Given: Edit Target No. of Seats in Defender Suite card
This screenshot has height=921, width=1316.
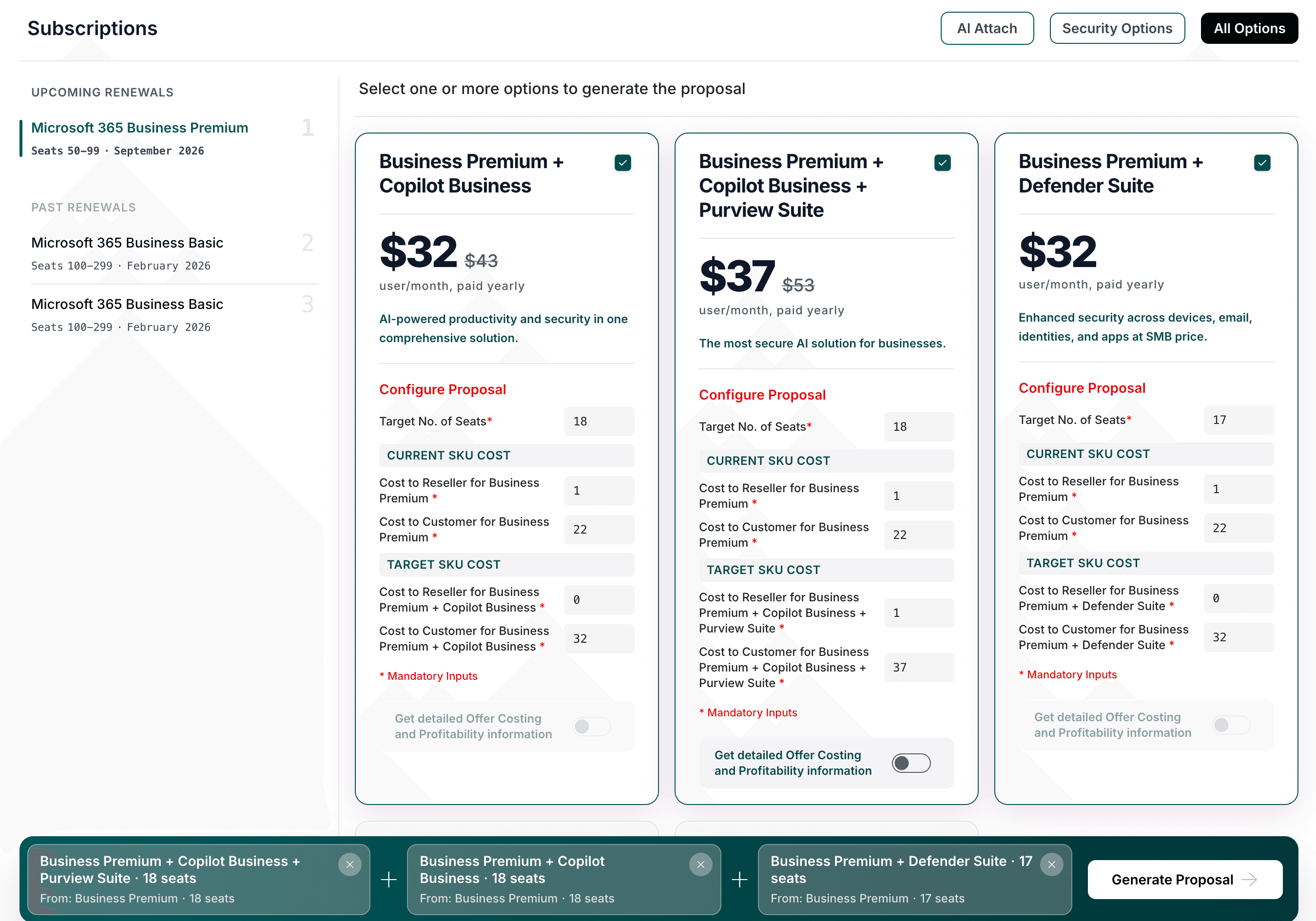Looking at the screenshot, I should [1239, 420].
